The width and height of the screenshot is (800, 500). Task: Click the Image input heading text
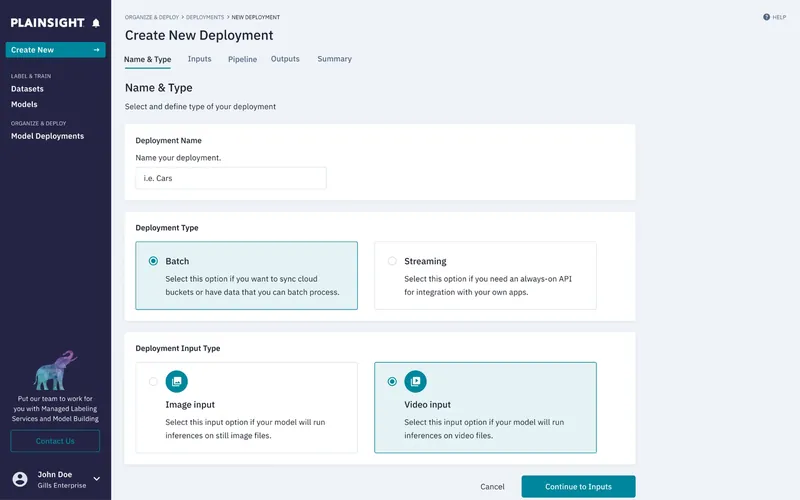coord(190,405)
